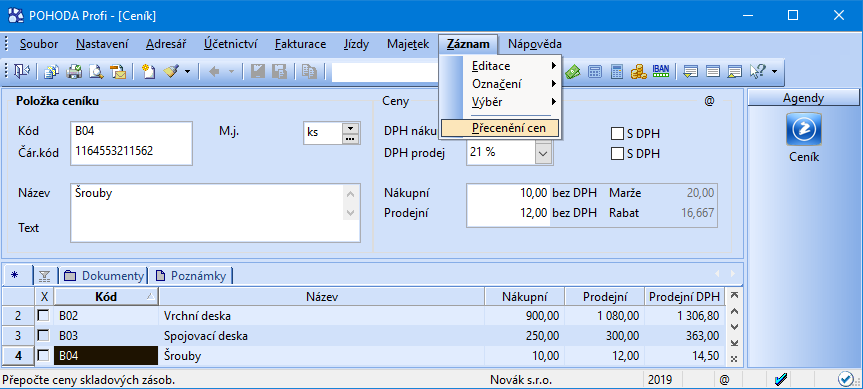Click the context help pointer icon
Viewport: 863px width, 389px height.
tap(758, 72)
